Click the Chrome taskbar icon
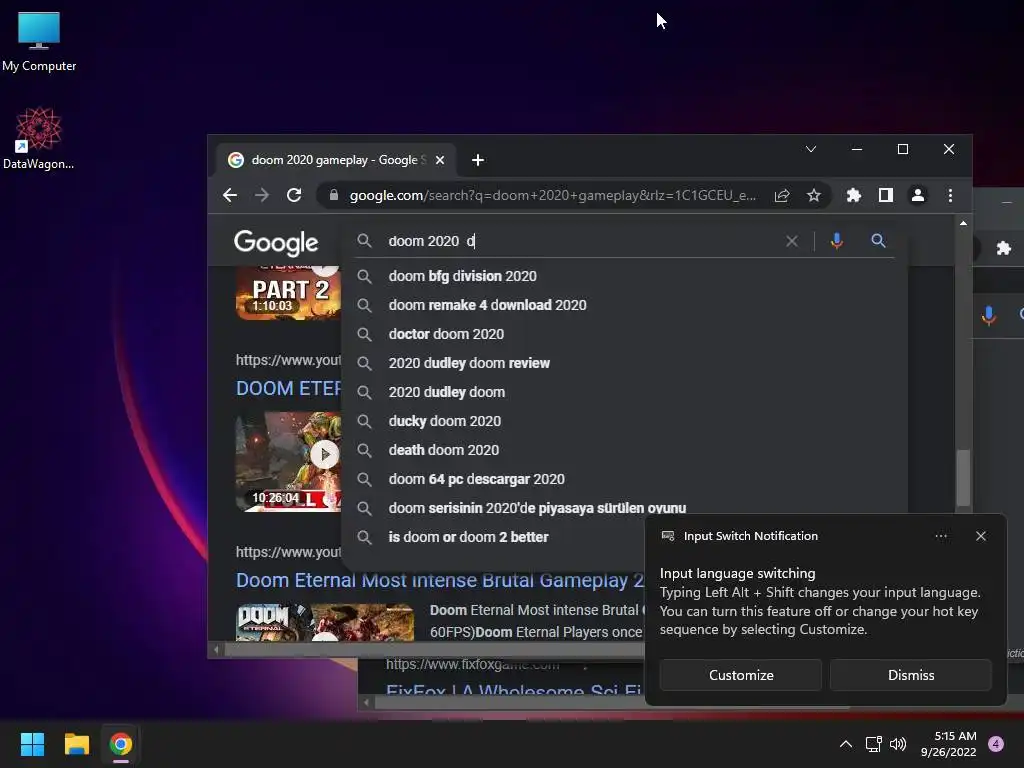 tap(121, 744)
